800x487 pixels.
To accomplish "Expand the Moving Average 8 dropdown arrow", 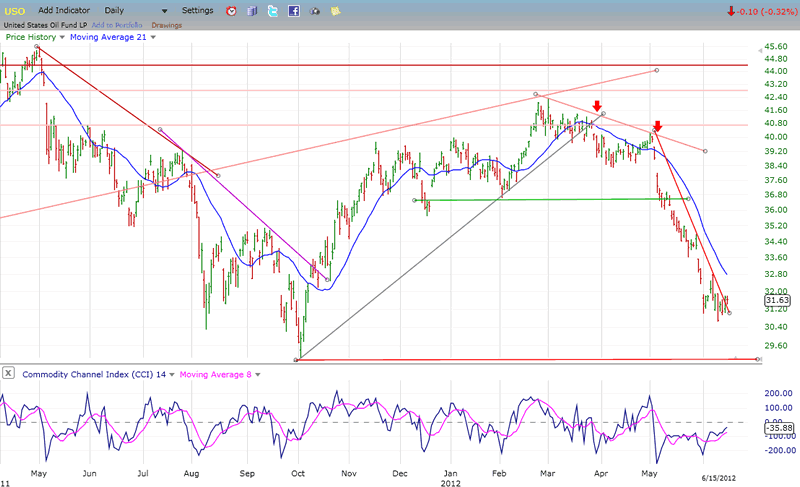I will [x=258, y=374].
